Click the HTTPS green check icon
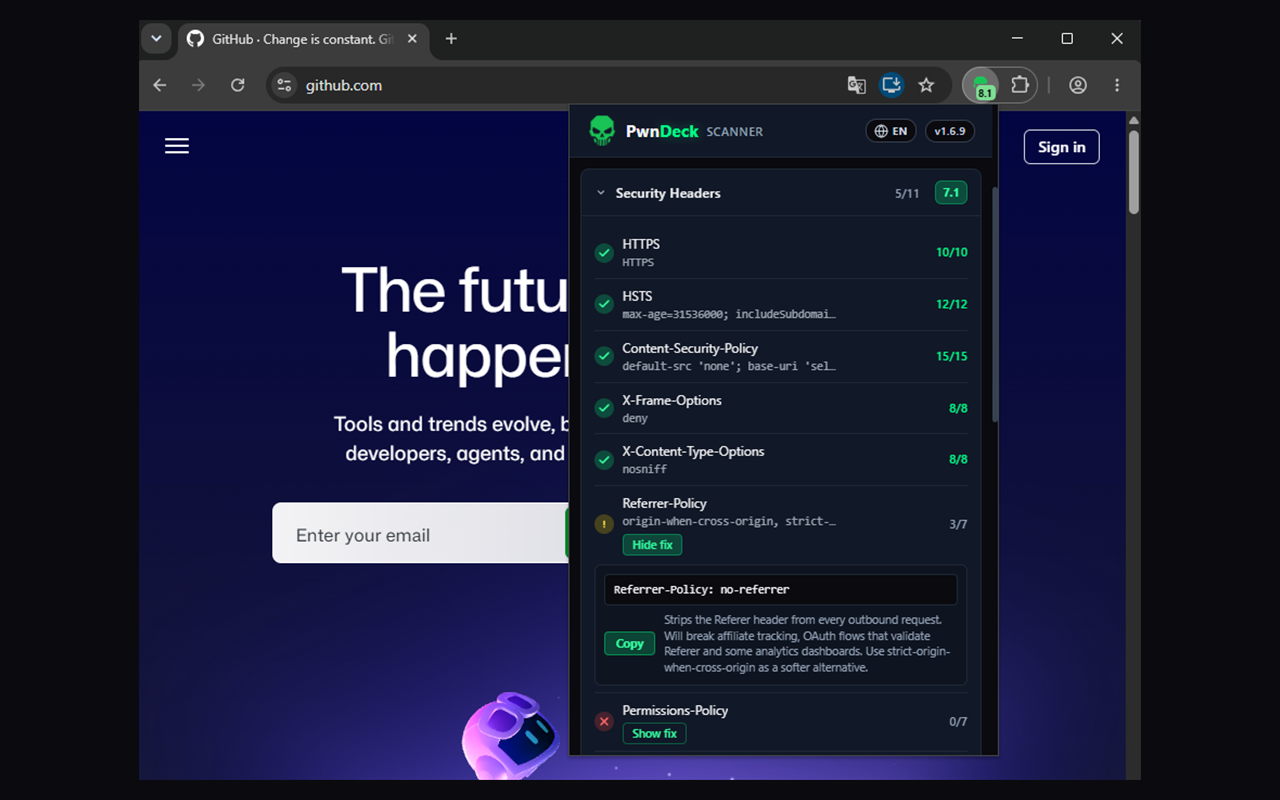This screenshot has width=1280, height=800. click(x=604, y=253)
